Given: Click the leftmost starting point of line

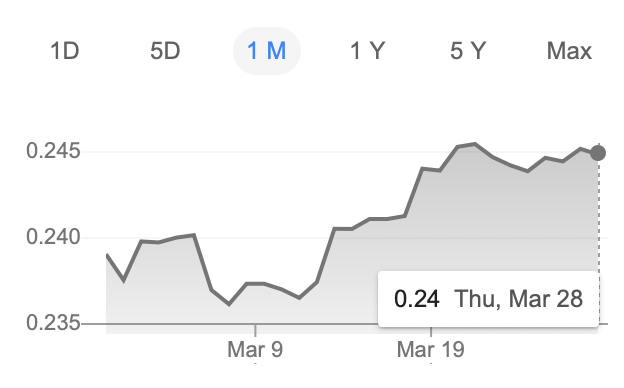Looking at the screenshot, I should (x=107, y=255).
